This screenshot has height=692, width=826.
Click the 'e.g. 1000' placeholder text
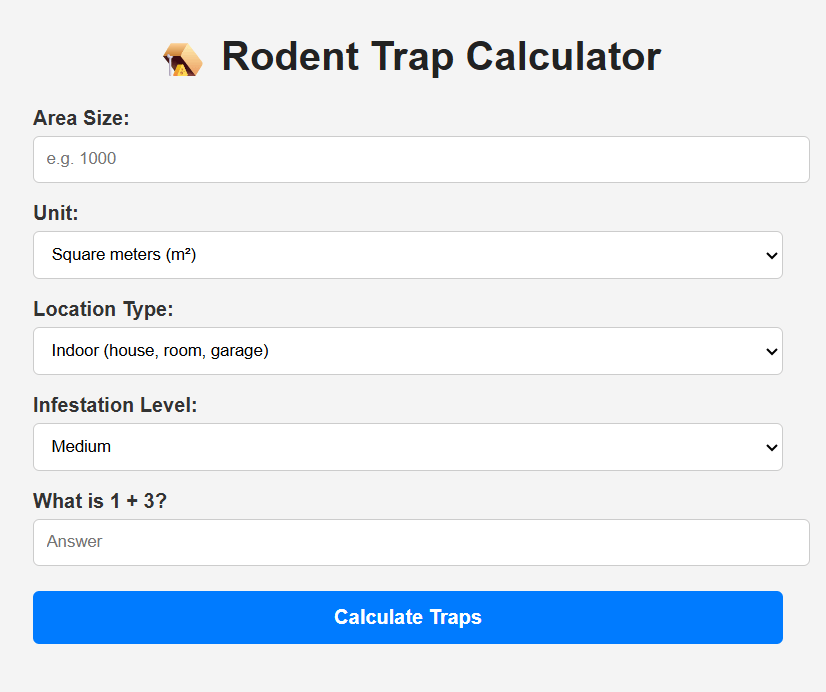click(82, 159)
